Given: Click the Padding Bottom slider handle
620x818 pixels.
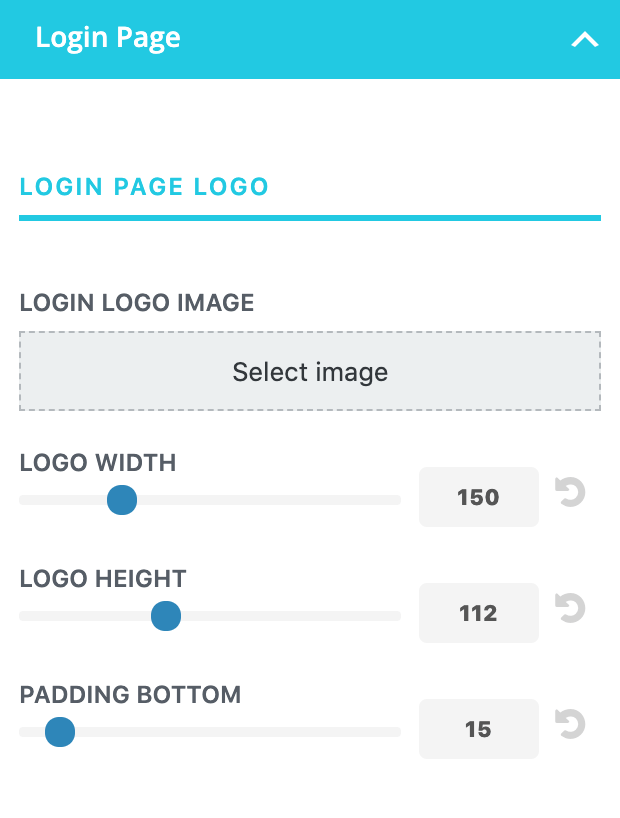Looking at the screenshot, I should click(60, 732).
